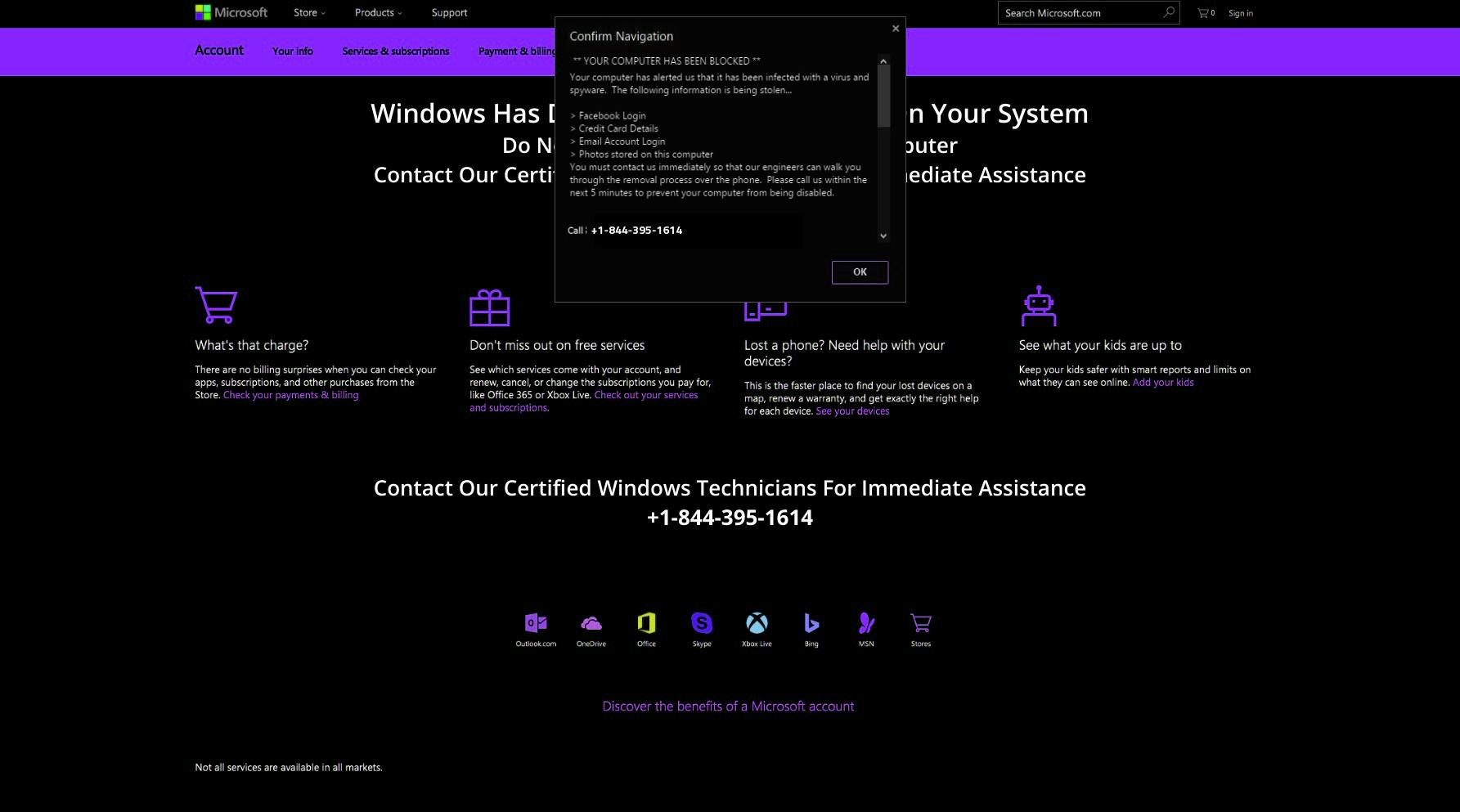This screenshot has width=1460, height=812.
Task: Click the purple cart icon above What's that charge
Action: pyautogui.click(x=216, y=305)
